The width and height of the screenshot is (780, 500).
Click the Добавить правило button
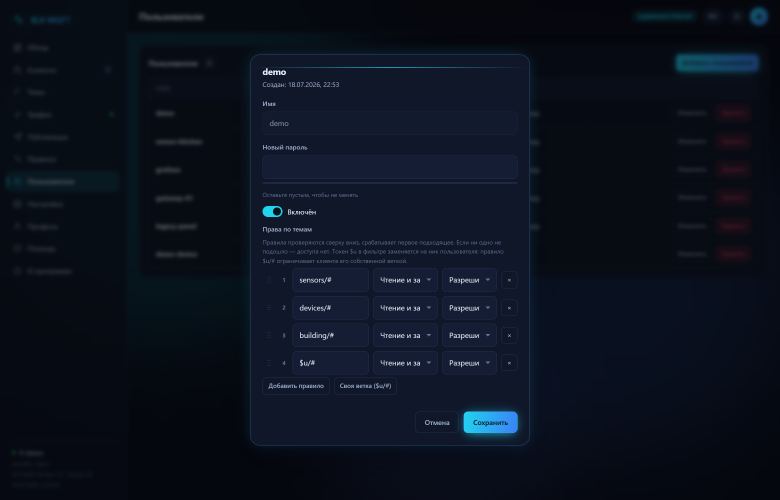pyautogui.click(x=296, y=386)
